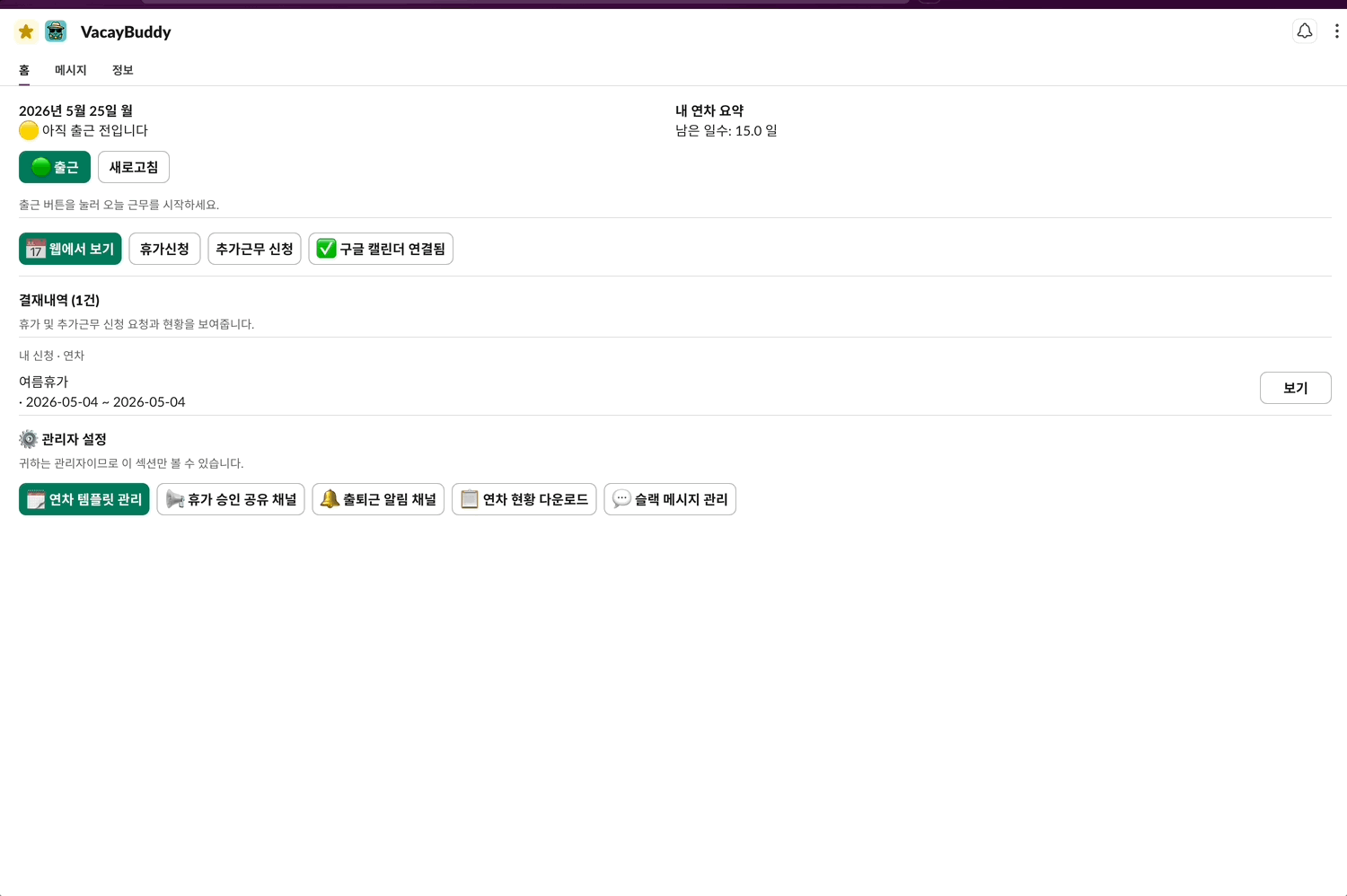Switch to the 정보 tab

coord(122,70)
